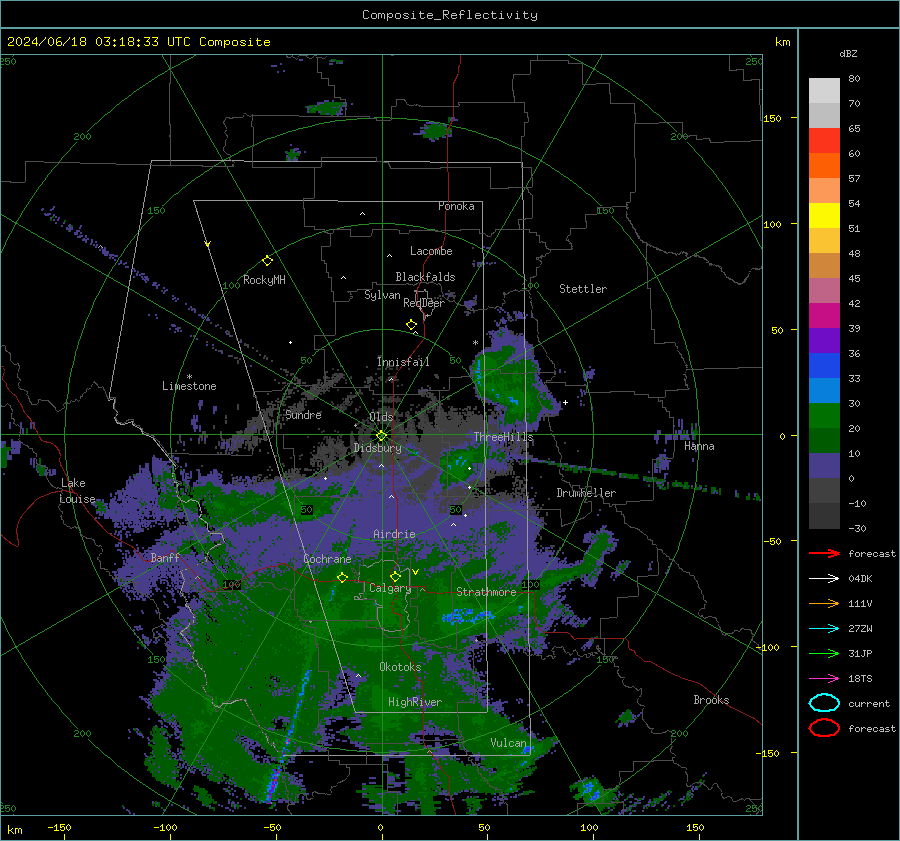Select the ThreeHills label
The width and height of the screenshot is (900, 841).
(503, 437)
